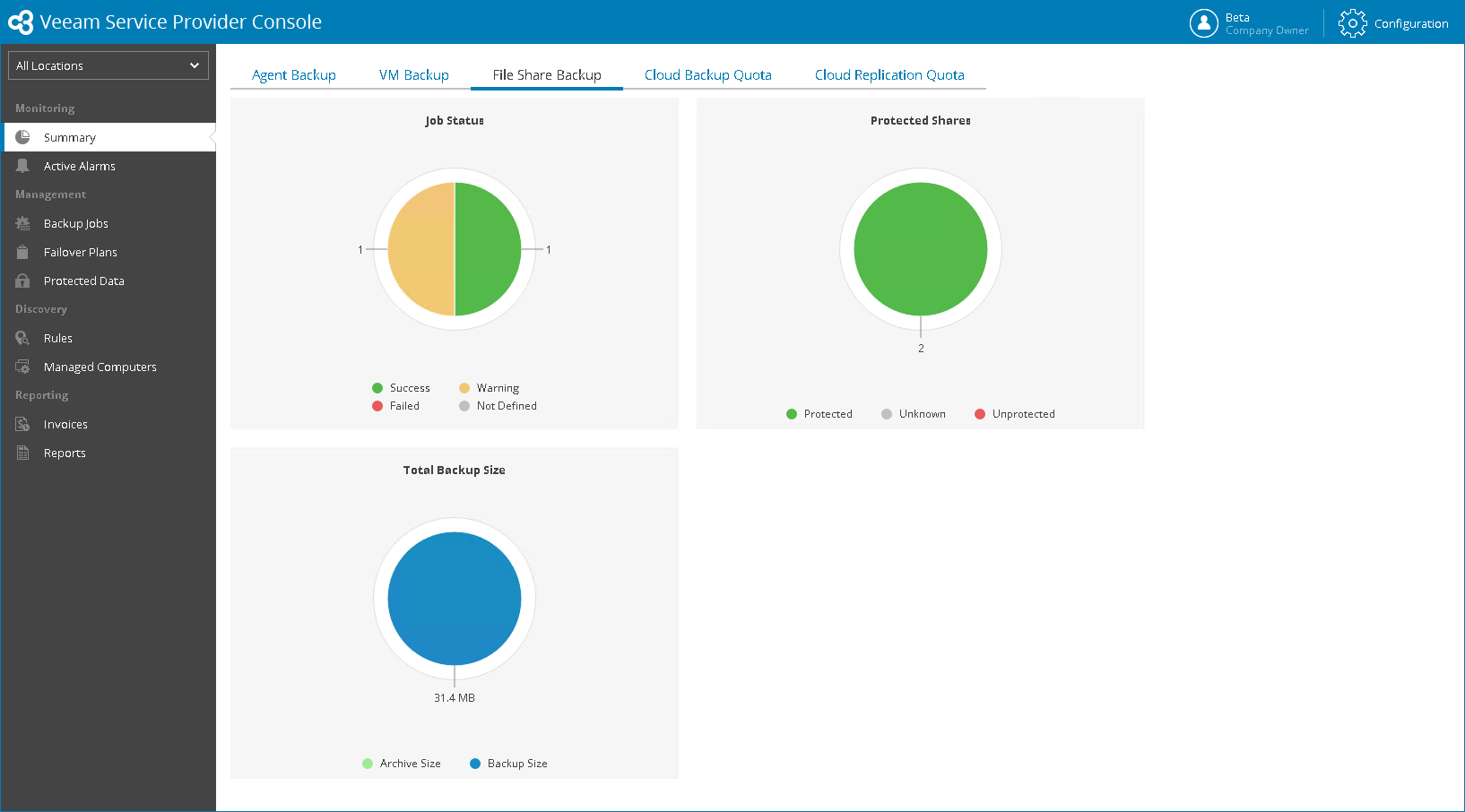This screenshot has height=812, width=1465.
Task: Open the Cloud Backup Quota tab
Action: 708,75
